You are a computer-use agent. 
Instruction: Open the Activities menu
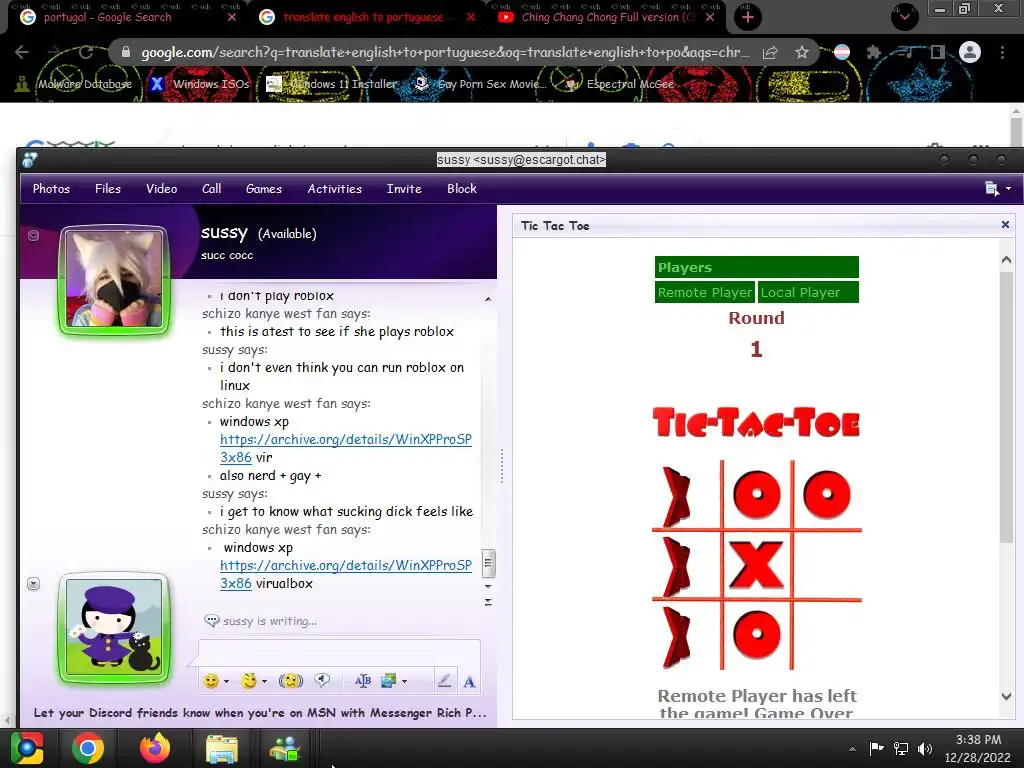pyautogui.click(x=334, y=189)
